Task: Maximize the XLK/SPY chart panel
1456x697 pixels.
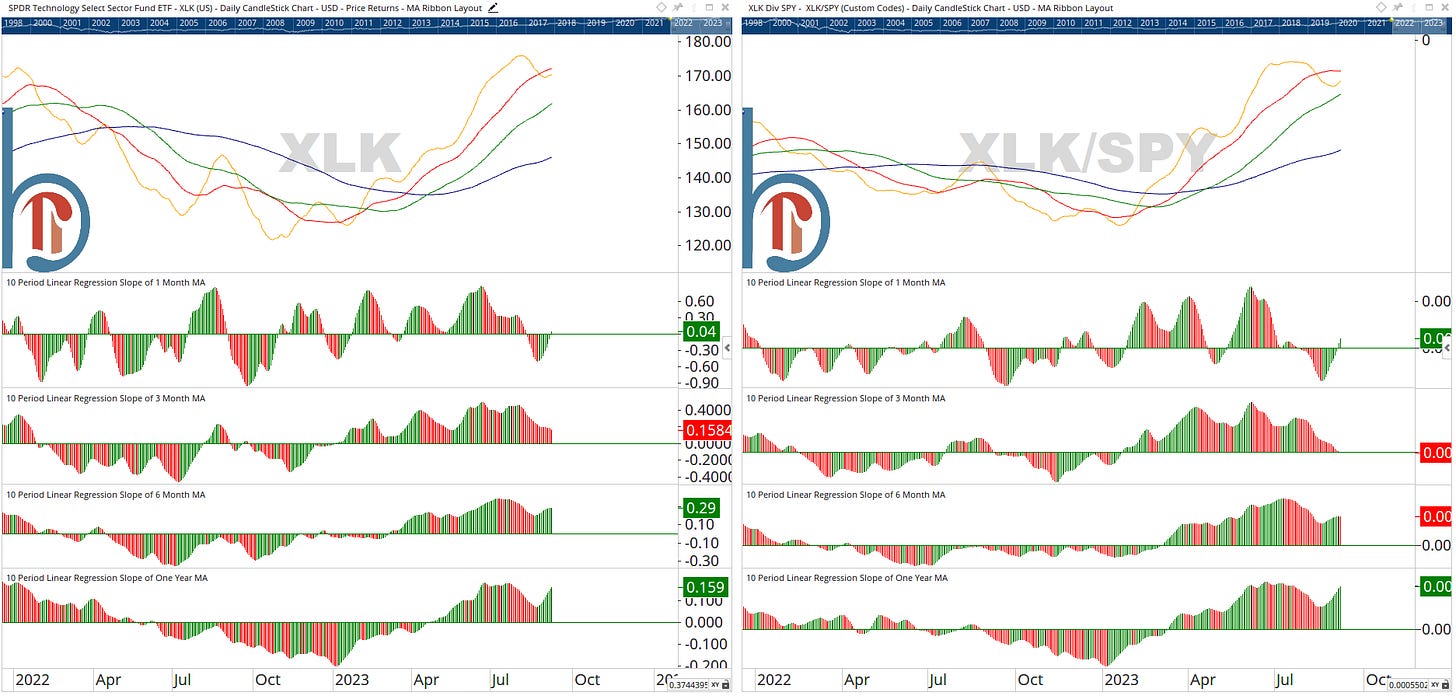Action: click(x=1429, y=7)
